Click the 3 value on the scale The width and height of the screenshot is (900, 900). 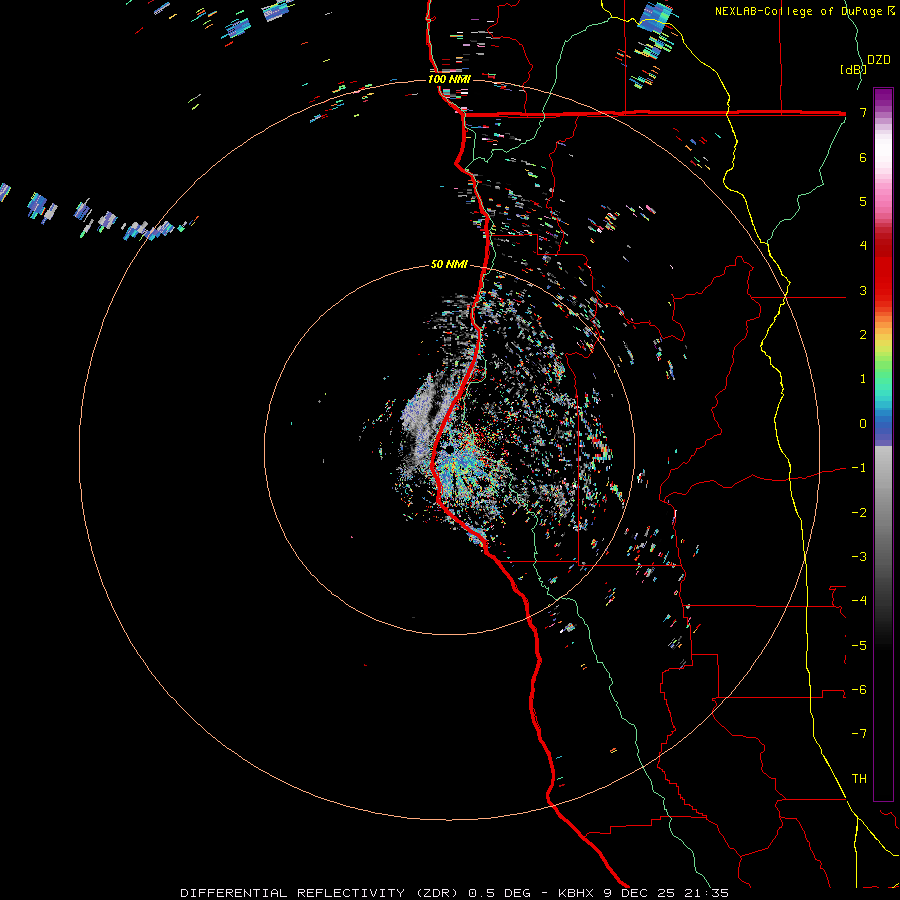863,290
